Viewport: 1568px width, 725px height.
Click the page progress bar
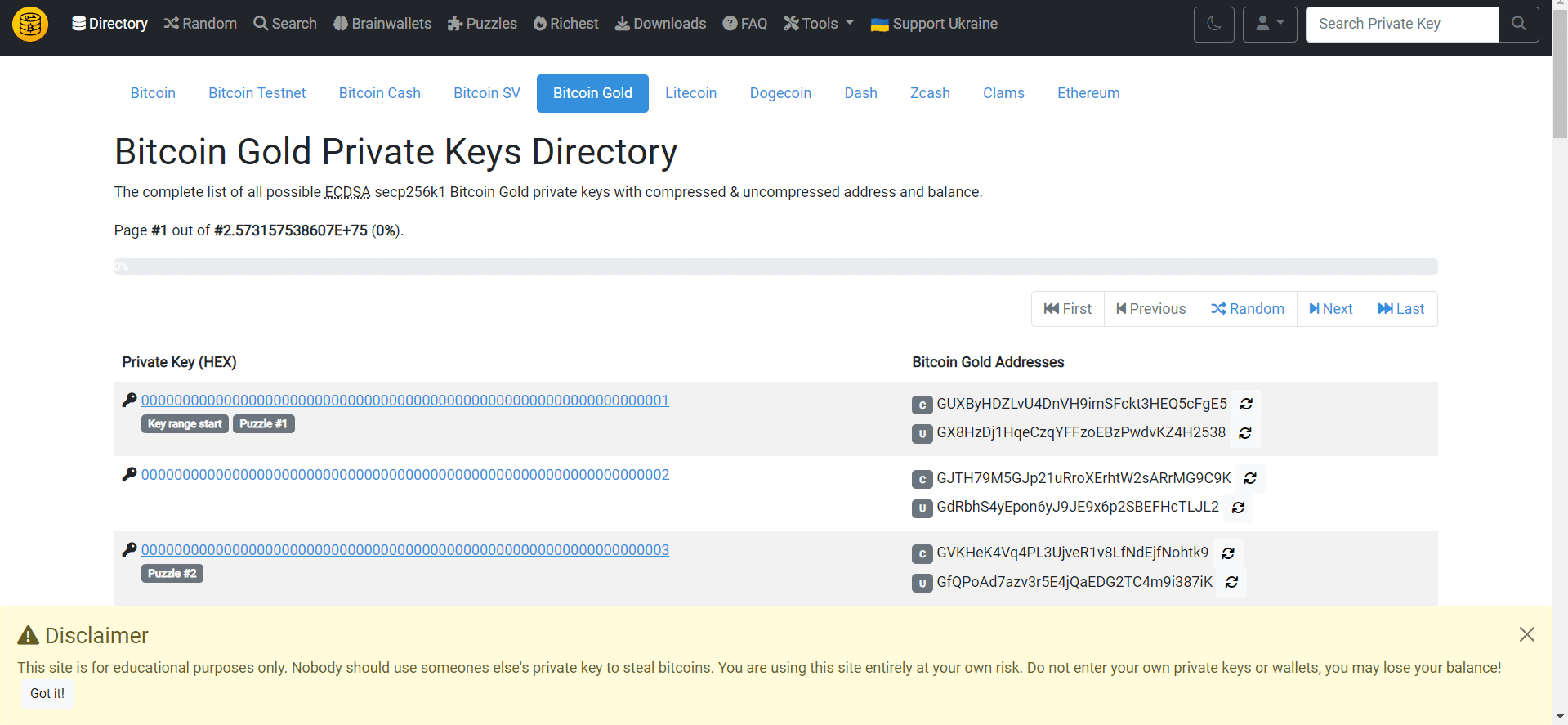775,267
